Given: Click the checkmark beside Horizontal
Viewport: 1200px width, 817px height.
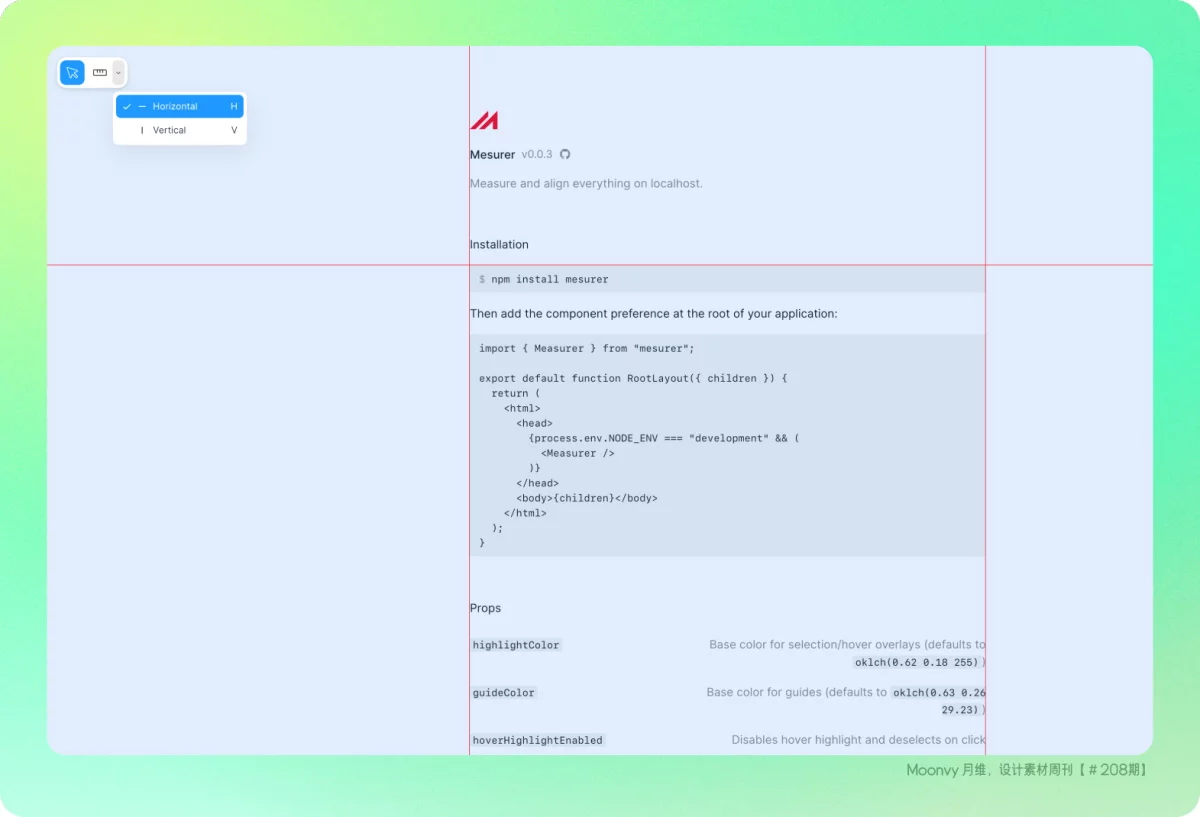Looking at the screenshot, I should point(127,106).
